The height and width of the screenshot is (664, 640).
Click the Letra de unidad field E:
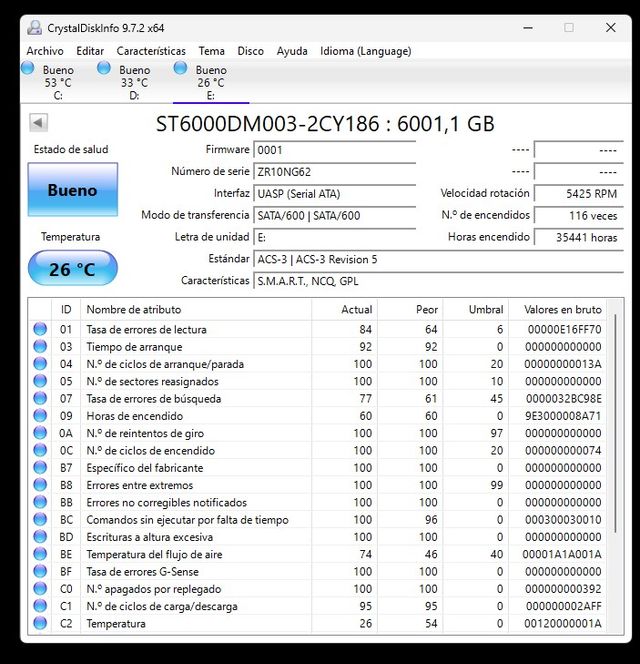pyautogui.click(x=335, y=238)
